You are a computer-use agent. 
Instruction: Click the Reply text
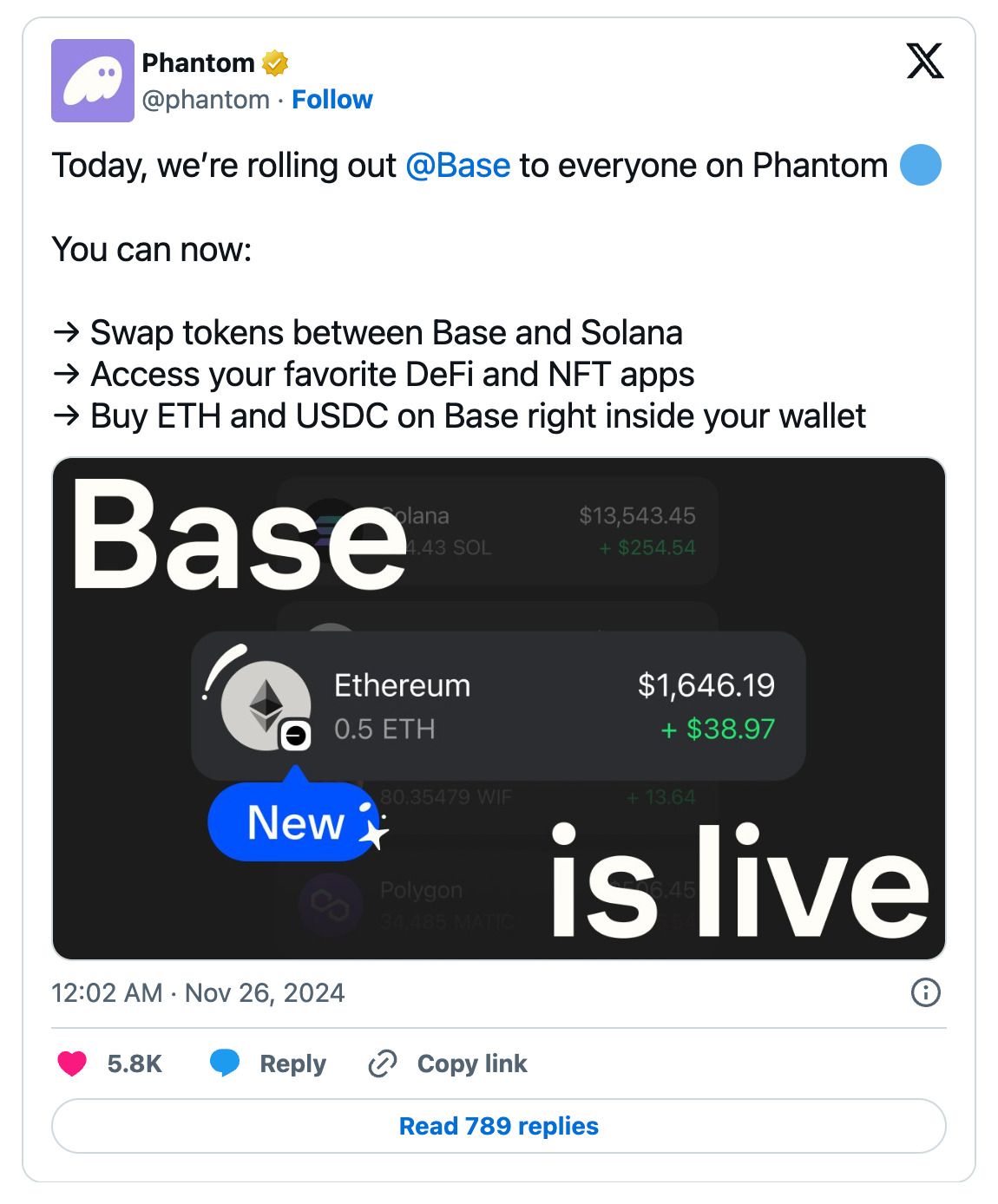tap(292, 1063)
